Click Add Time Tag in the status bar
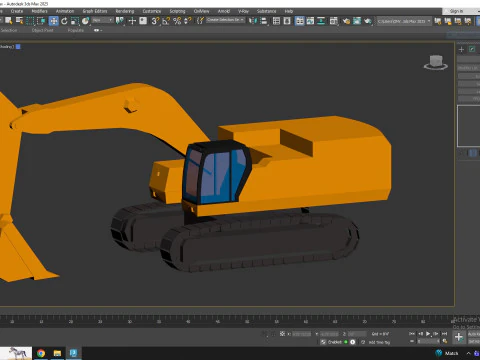480x360 pixels. [x=379, y=342]
